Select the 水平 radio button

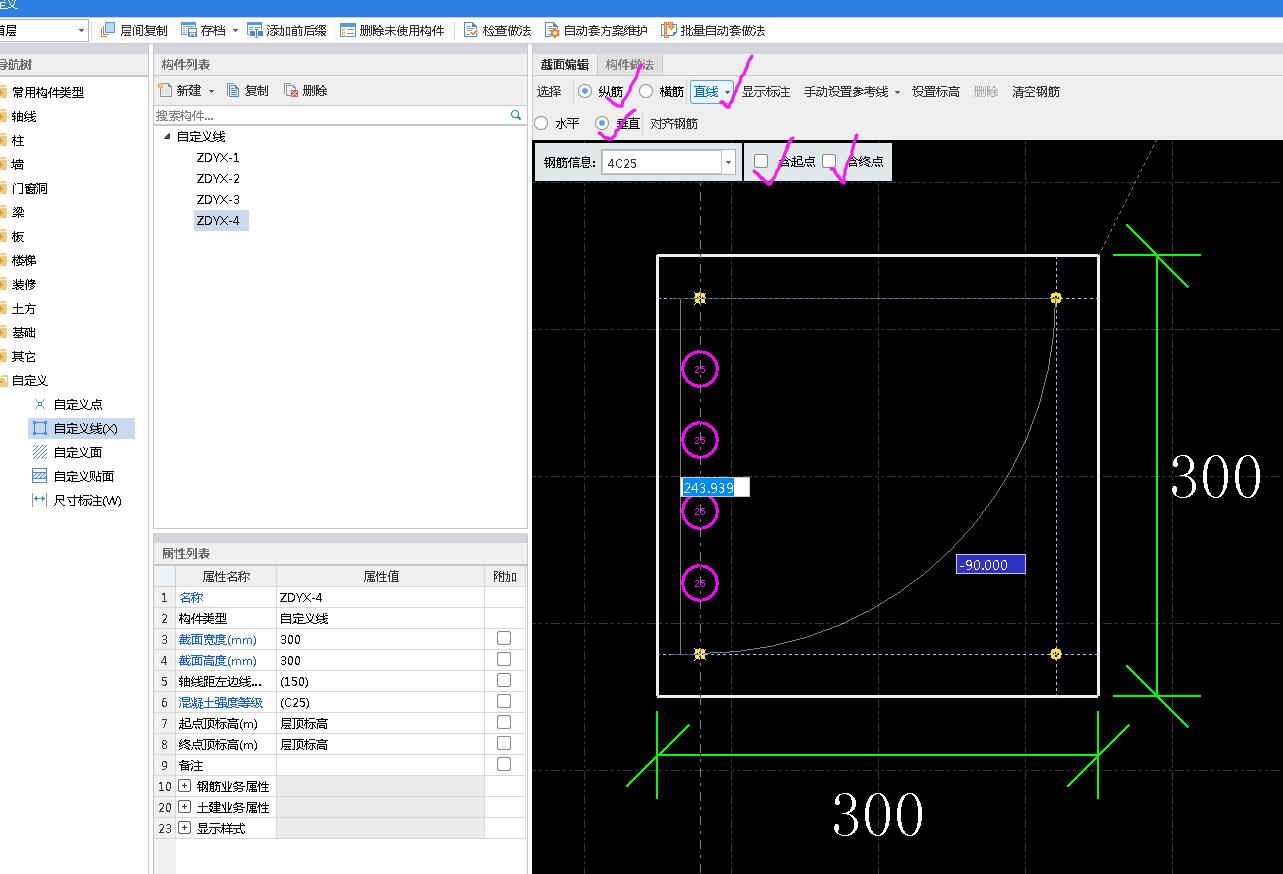tap(541, 123)
